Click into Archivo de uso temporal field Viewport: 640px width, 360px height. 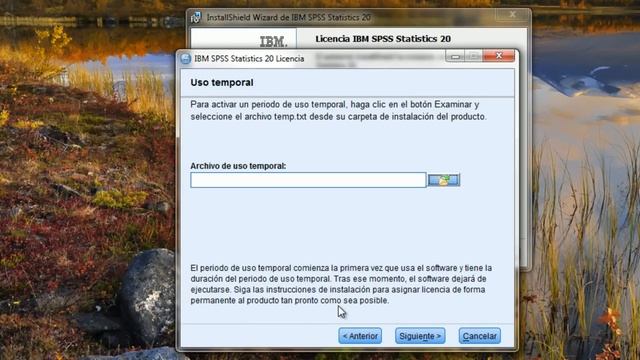pos(308,180)
